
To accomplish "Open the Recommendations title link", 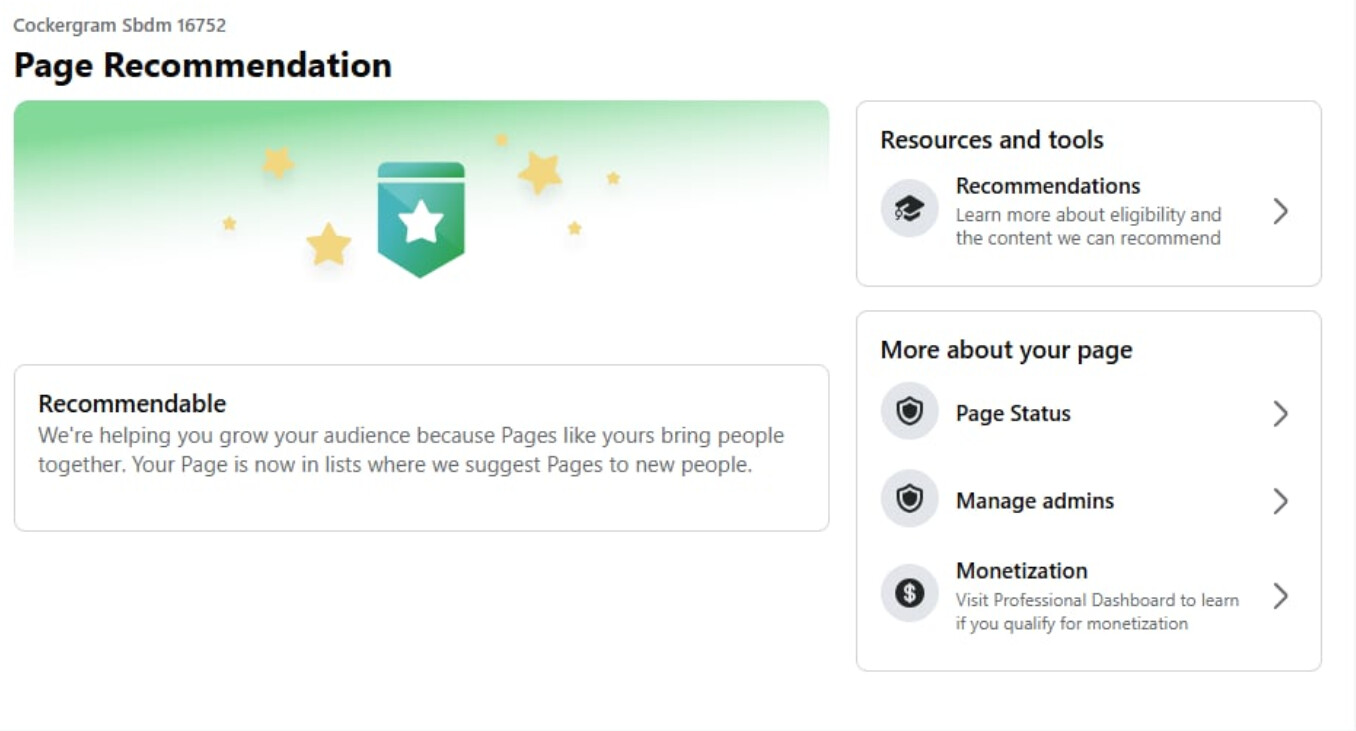I will tap(1047, 186).
